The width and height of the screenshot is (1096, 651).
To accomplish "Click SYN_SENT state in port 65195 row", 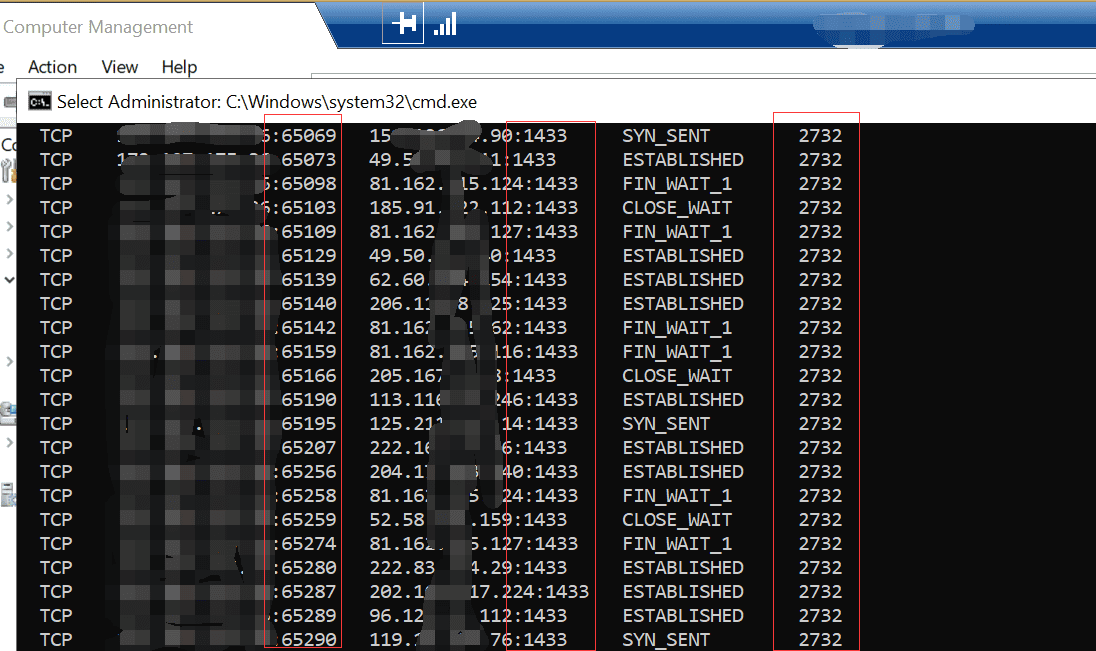I will (x=666, y=424).
